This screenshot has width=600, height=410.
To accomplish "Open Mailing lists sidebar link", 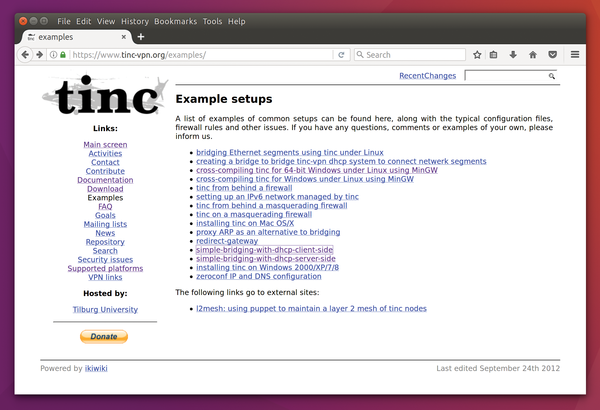I will 105,224.
